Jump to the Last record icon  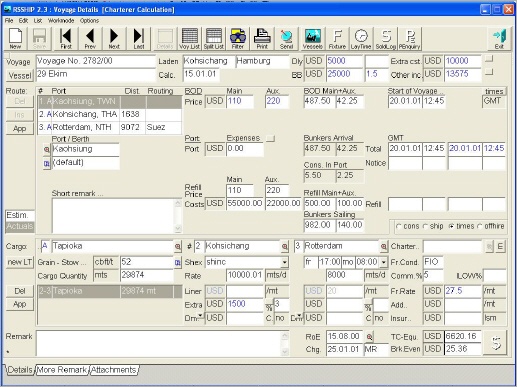139,39
